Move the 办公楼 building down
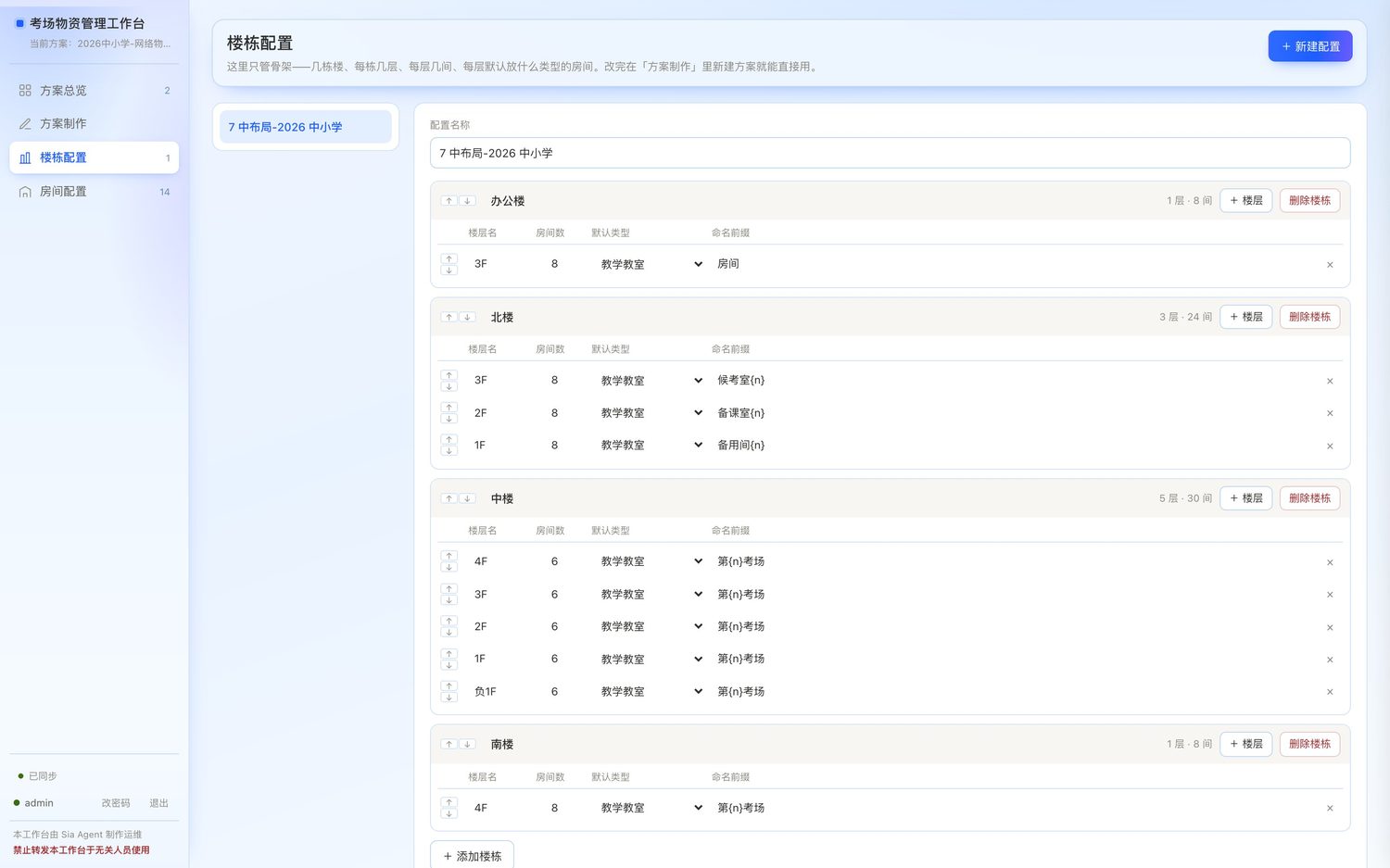The image size is (1390, 868). [468, 201]
